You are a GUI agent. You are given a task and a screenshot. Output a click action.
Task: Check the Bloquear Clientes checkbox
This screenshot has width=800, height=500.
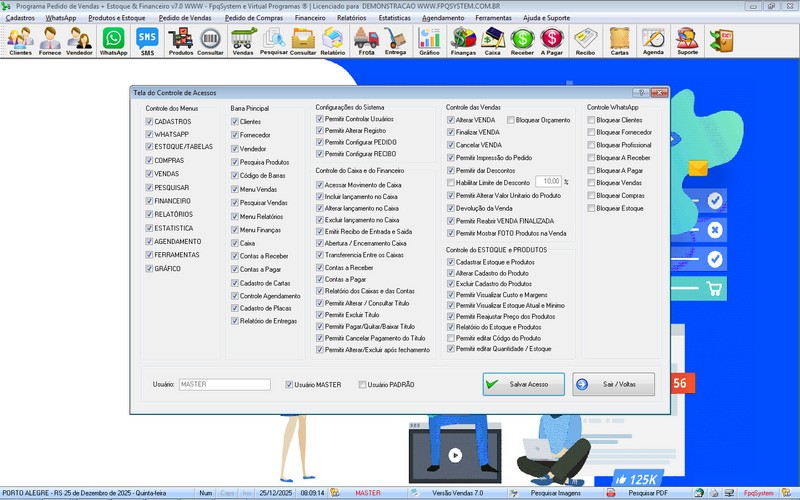tap(591, 120)
